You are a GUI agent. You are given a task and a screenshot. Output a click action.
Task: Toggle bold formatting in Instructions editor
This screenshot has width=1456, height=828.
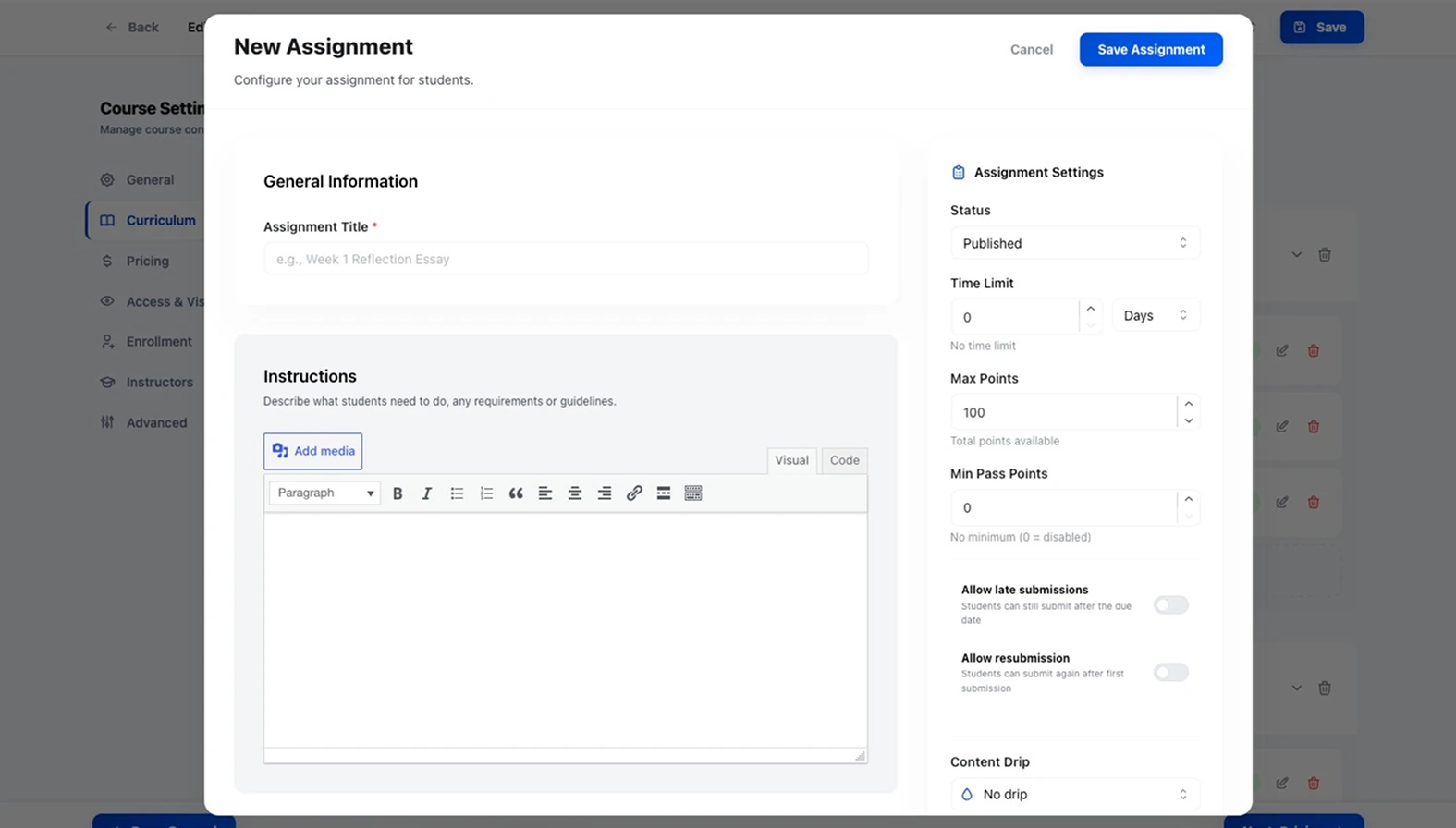398,493
